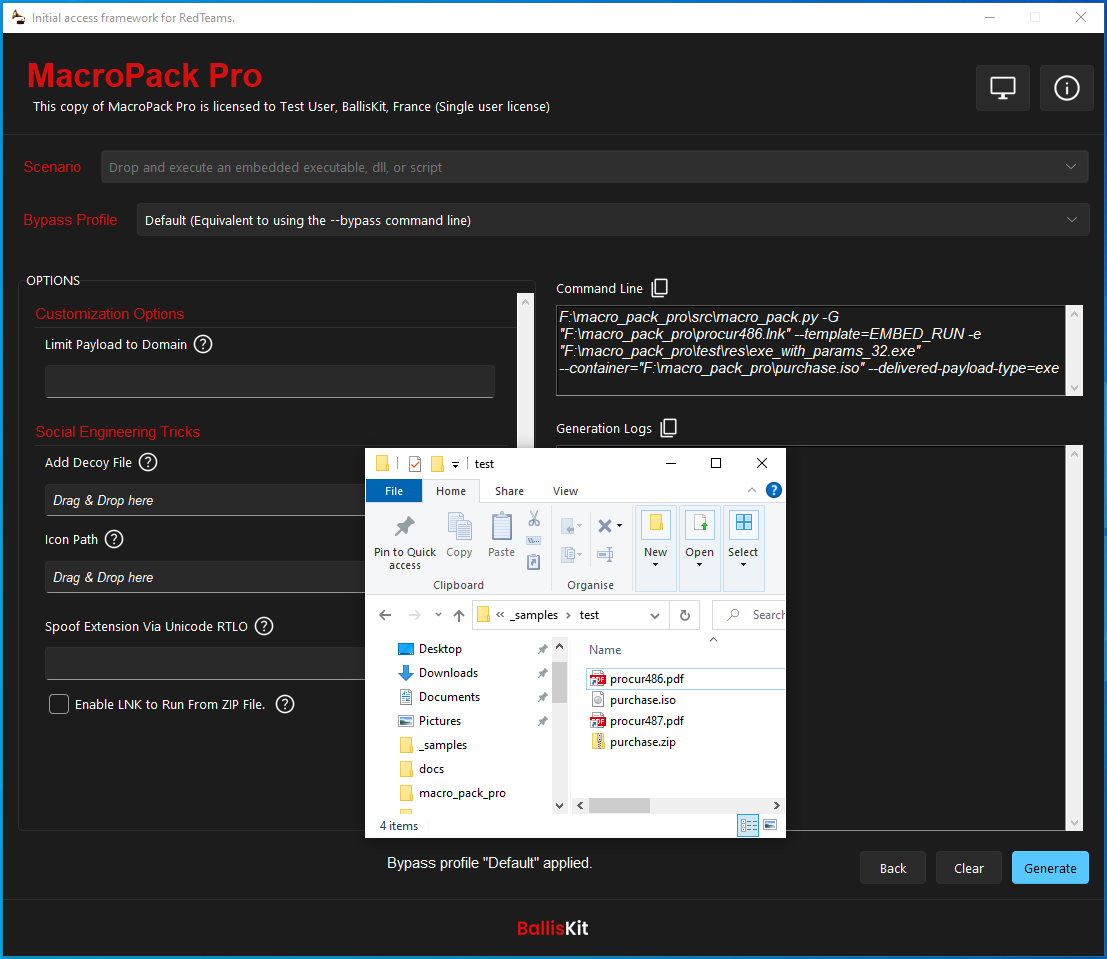Open macro_pack_pro folder in navigation pane

(x=462, y=793)
